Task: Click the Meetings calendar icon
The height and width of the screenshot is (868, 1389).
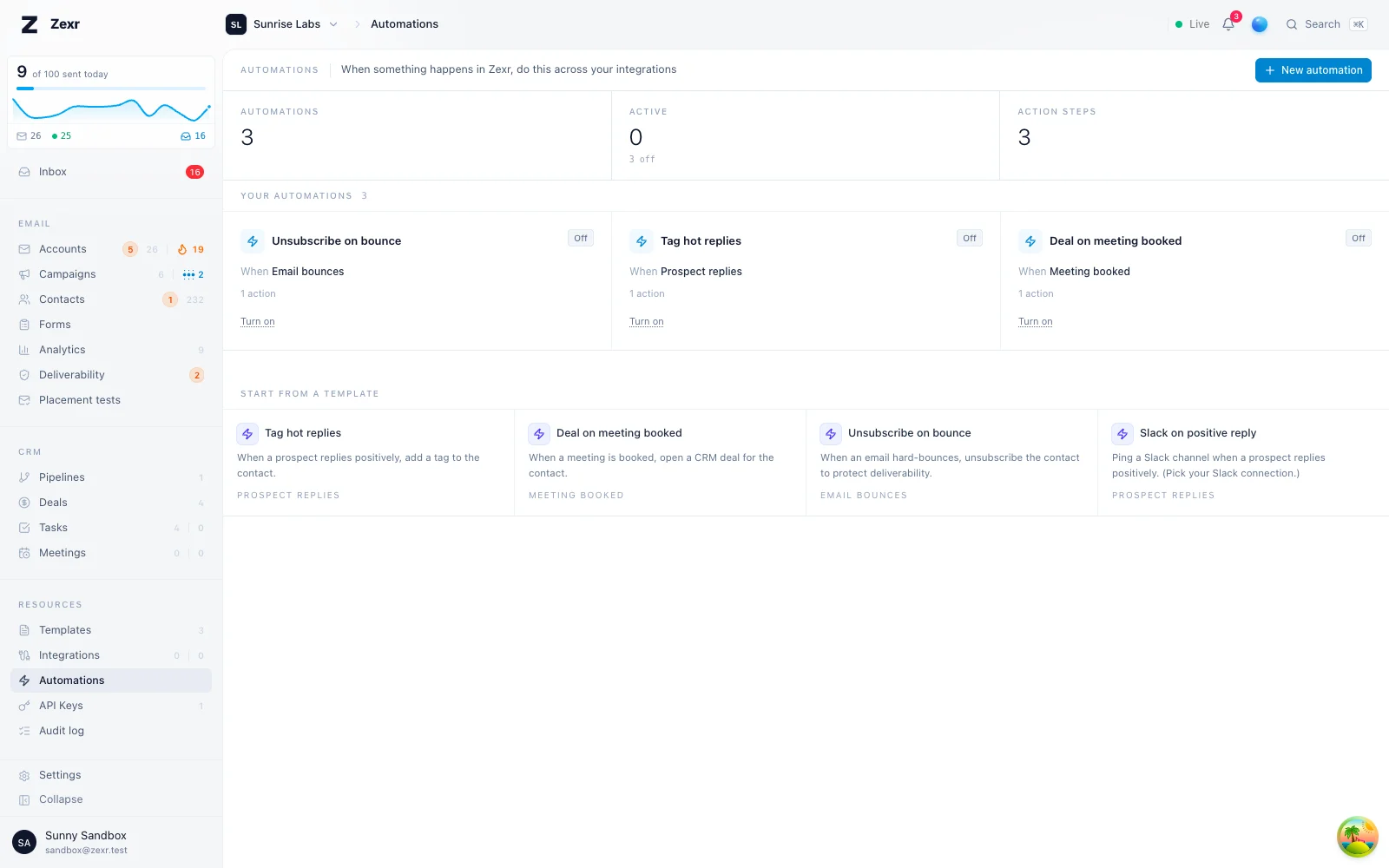Action: pos(24,553)
